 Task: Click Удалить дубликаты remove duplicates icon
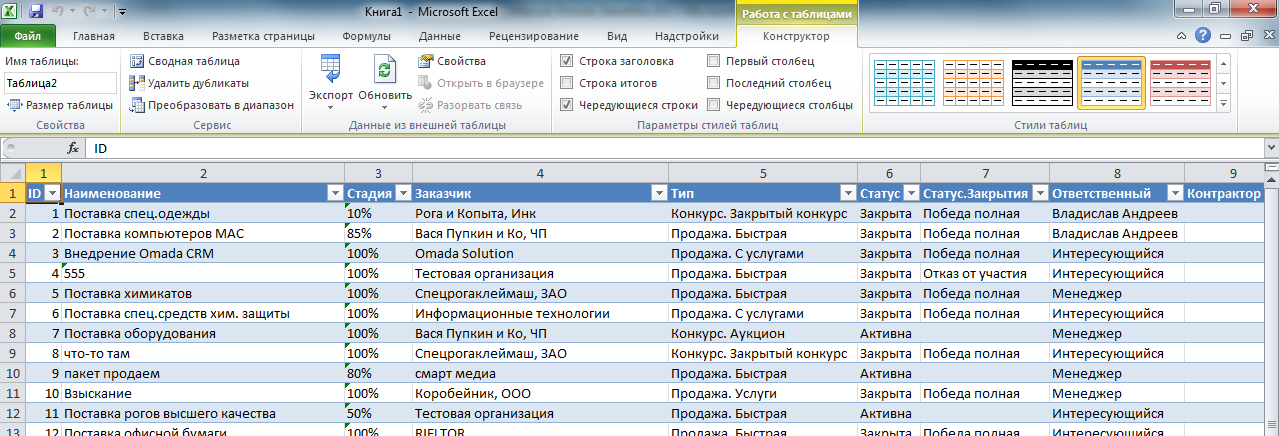tap(138, 83)
